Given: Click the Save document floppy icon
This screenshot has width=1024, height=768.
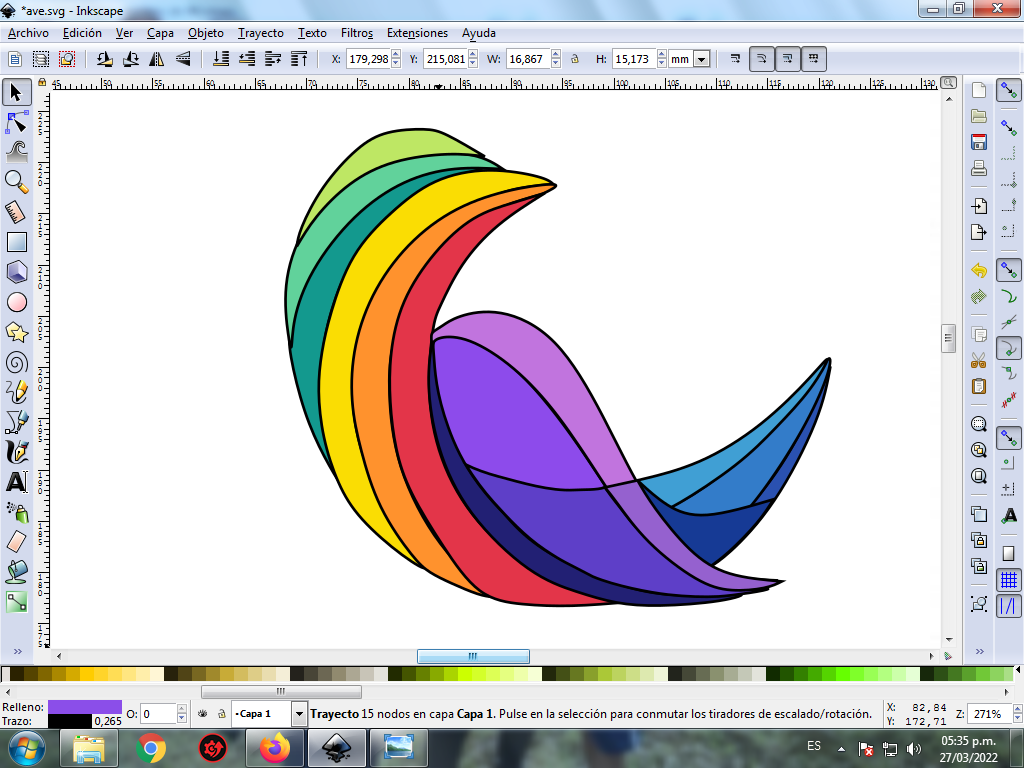Looking at the screenshot, I should pos(979,142).
